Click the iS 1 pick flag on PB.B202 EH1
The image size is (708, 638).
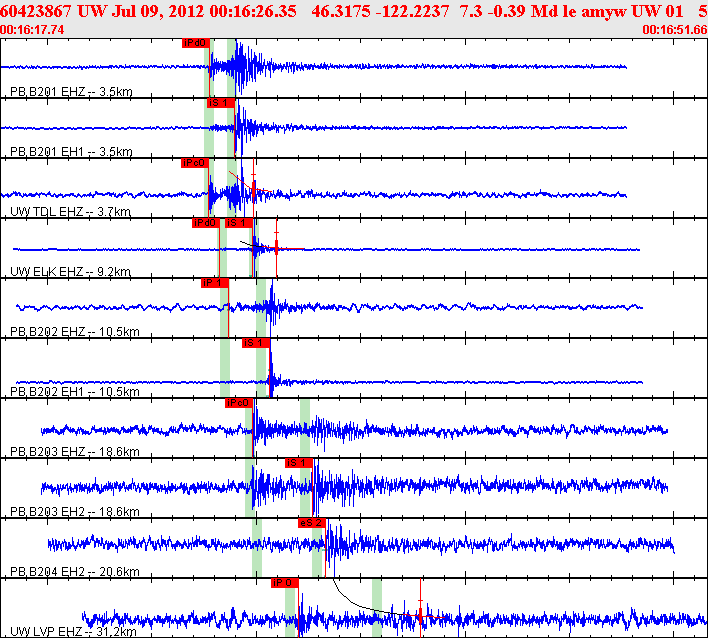(256, 343)
